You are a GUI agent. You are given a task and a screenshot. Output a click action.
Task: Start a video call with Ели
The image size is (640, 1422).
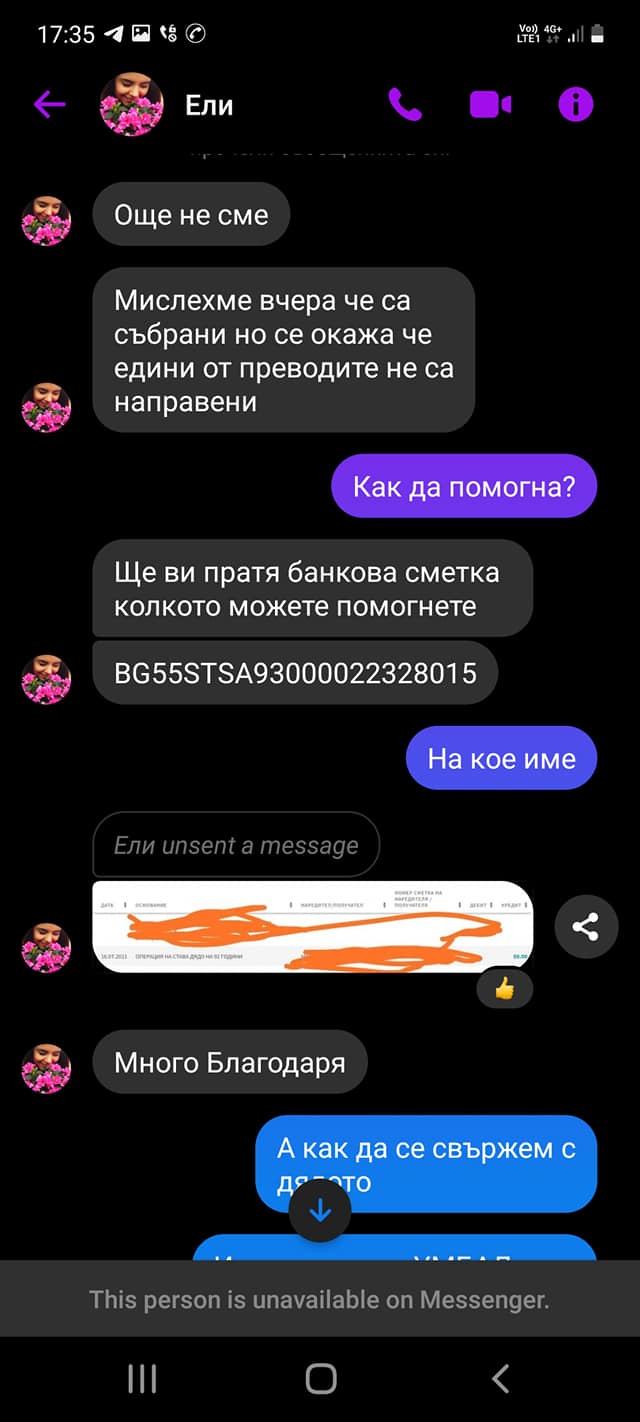pos(490,104)
